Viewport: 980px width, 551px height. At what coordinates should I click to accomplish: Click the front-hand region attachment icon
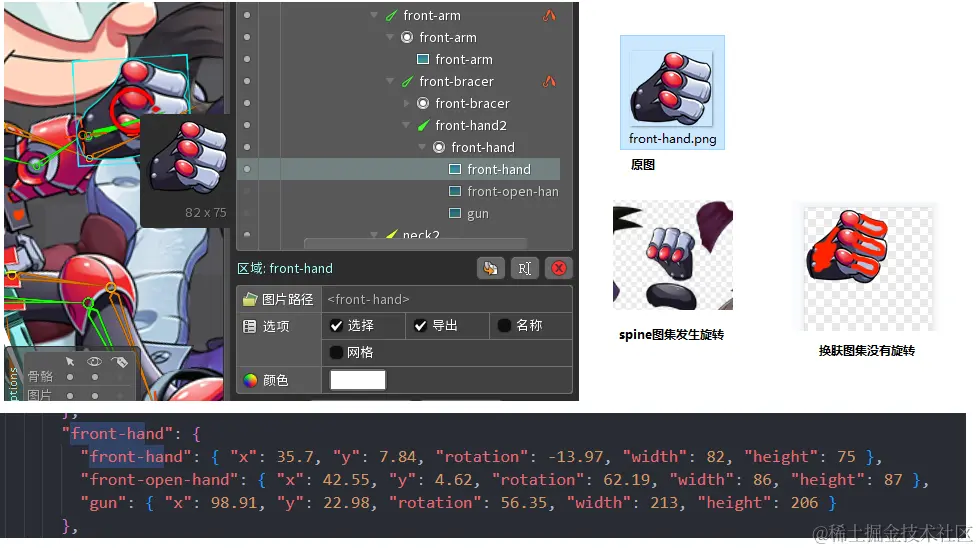pos(455,169)
